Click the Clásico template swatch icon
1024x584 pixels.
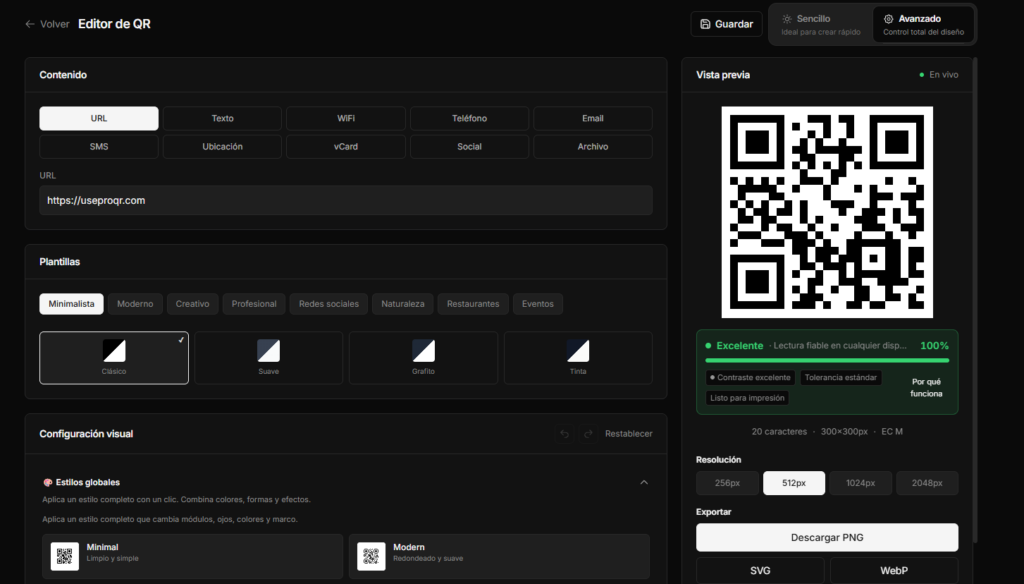pyautogui.click(x=114, y=351)
